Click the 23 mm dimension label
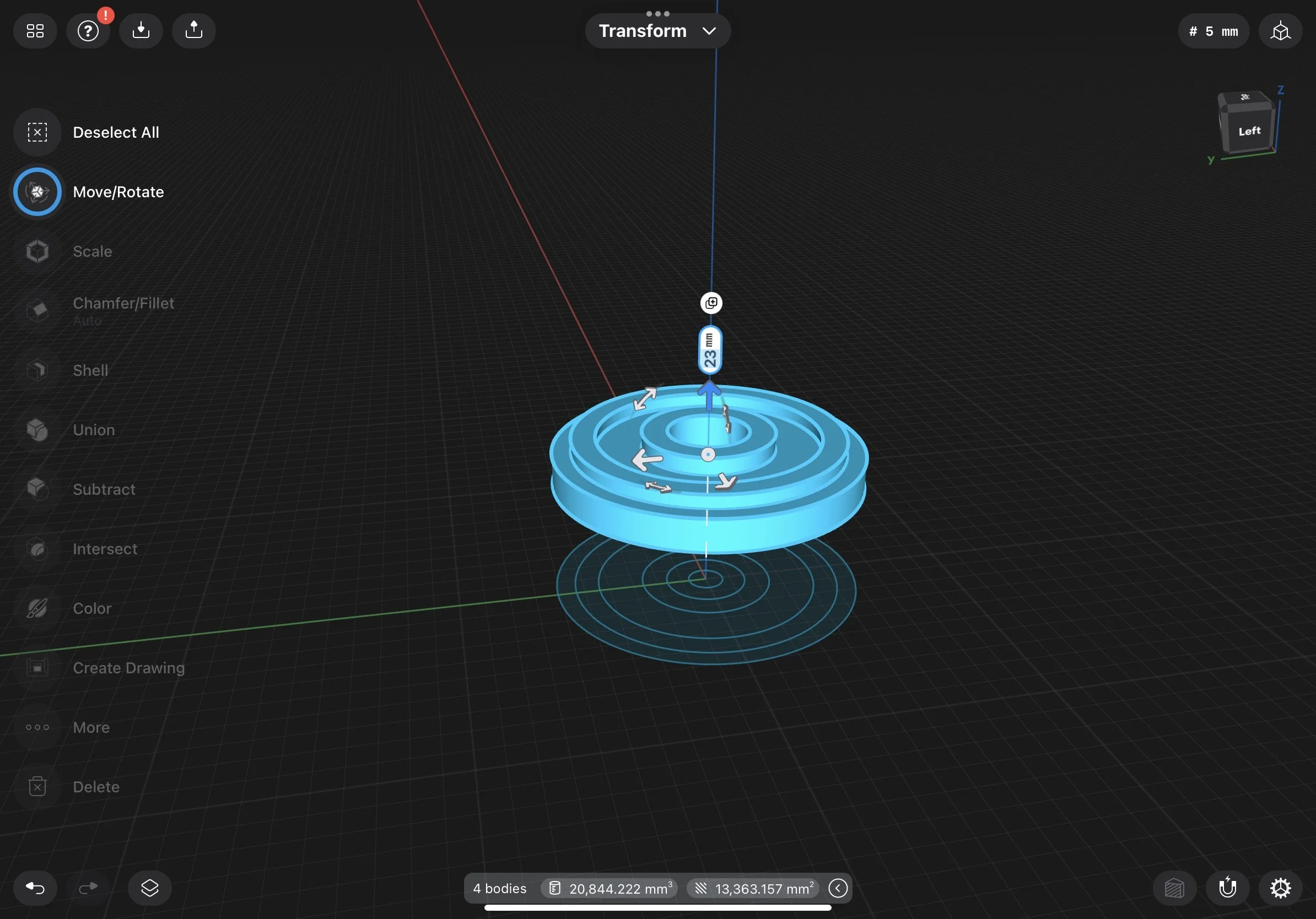1316x919 pixels. tap(710, 349)
